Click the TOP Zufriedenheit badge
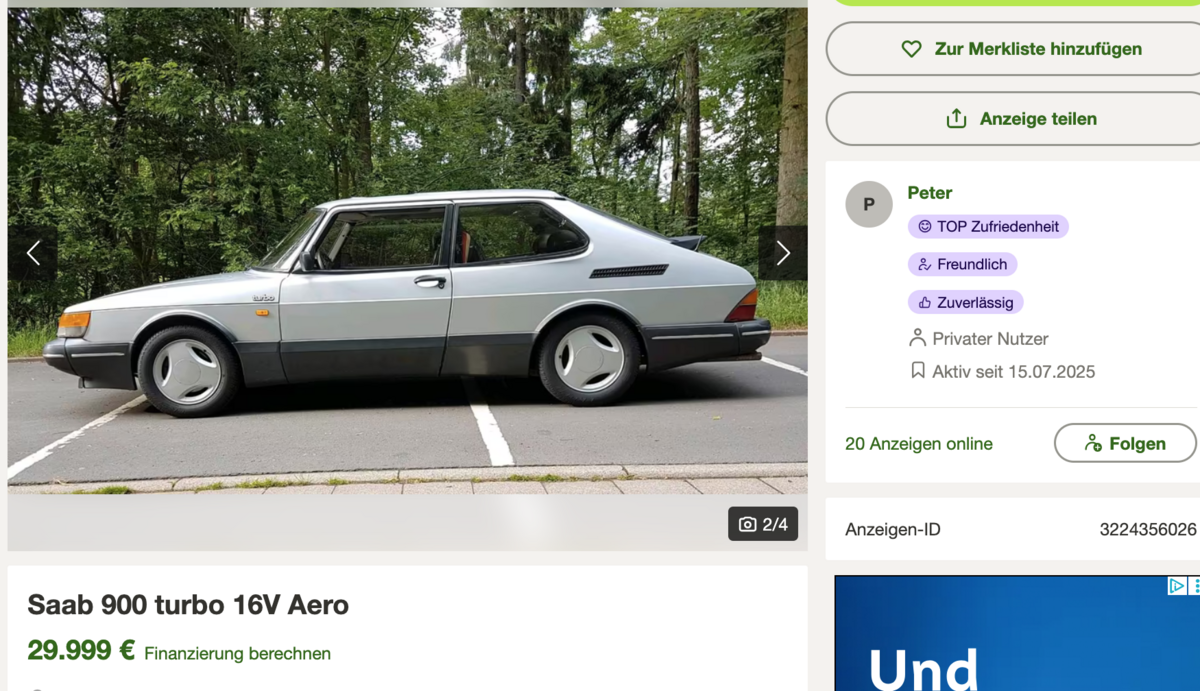Screen dimensions: 1200x691 [988, 227]
